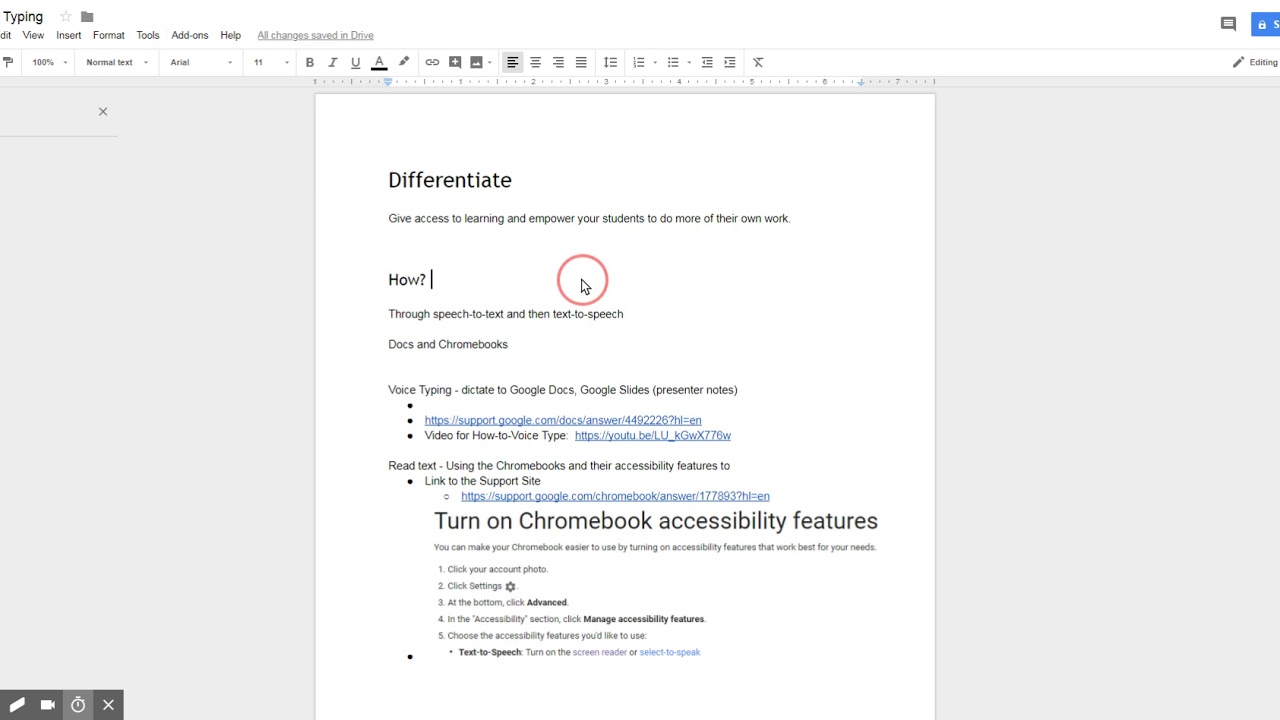
Task: Open chromebook answer 177893 support link
Action: pos(615,496)
